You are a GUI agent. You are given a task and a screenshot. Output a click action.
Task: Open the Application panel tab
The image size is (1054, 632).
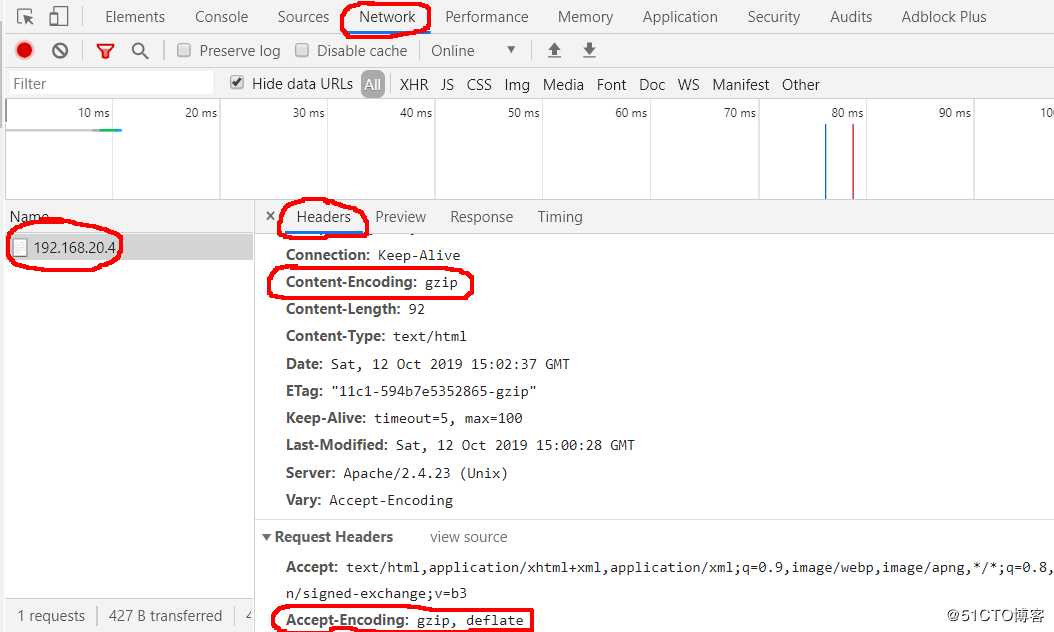point(680,17)
